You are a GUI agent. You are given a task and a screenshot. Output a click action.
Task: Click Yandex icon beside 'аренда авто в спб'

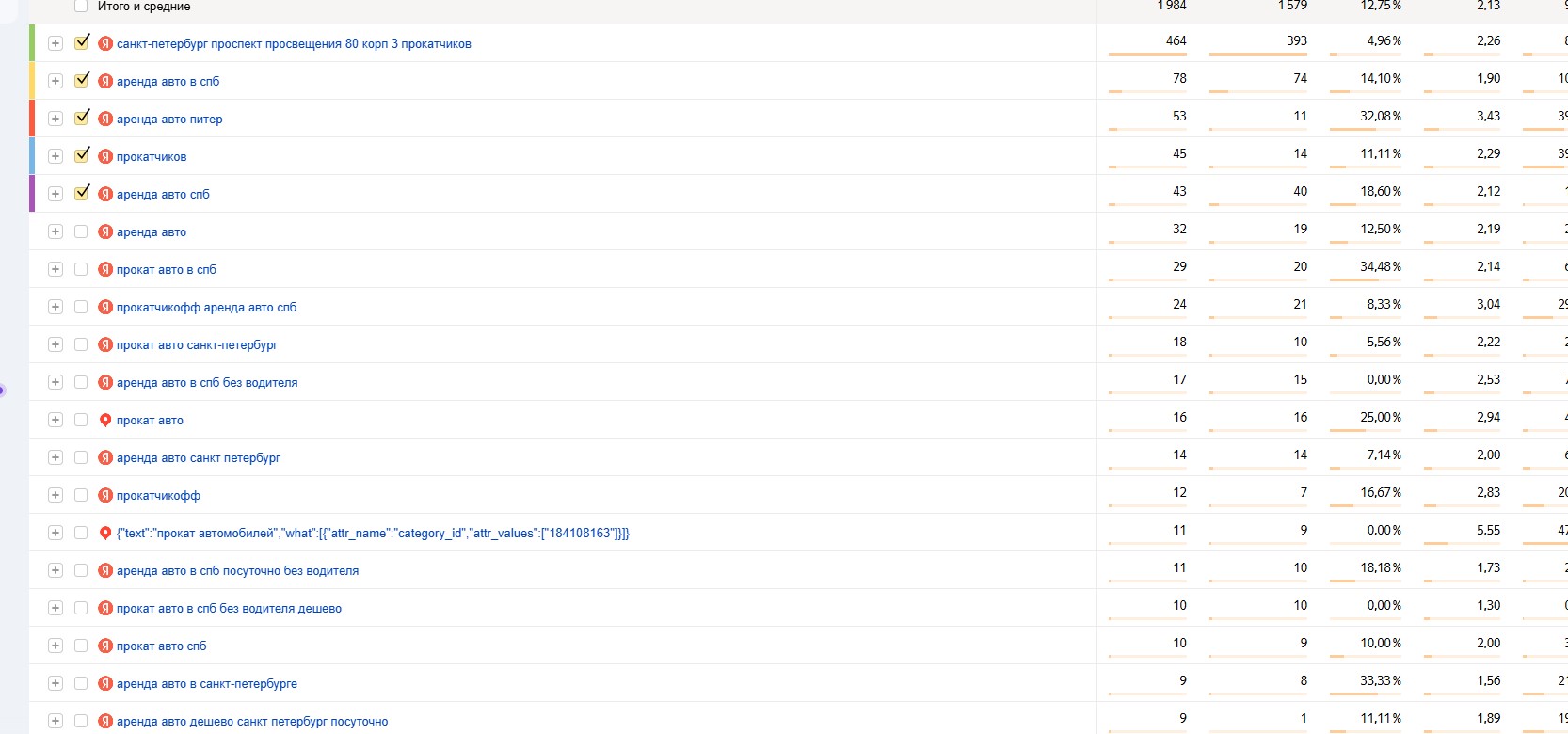(105, 81)
